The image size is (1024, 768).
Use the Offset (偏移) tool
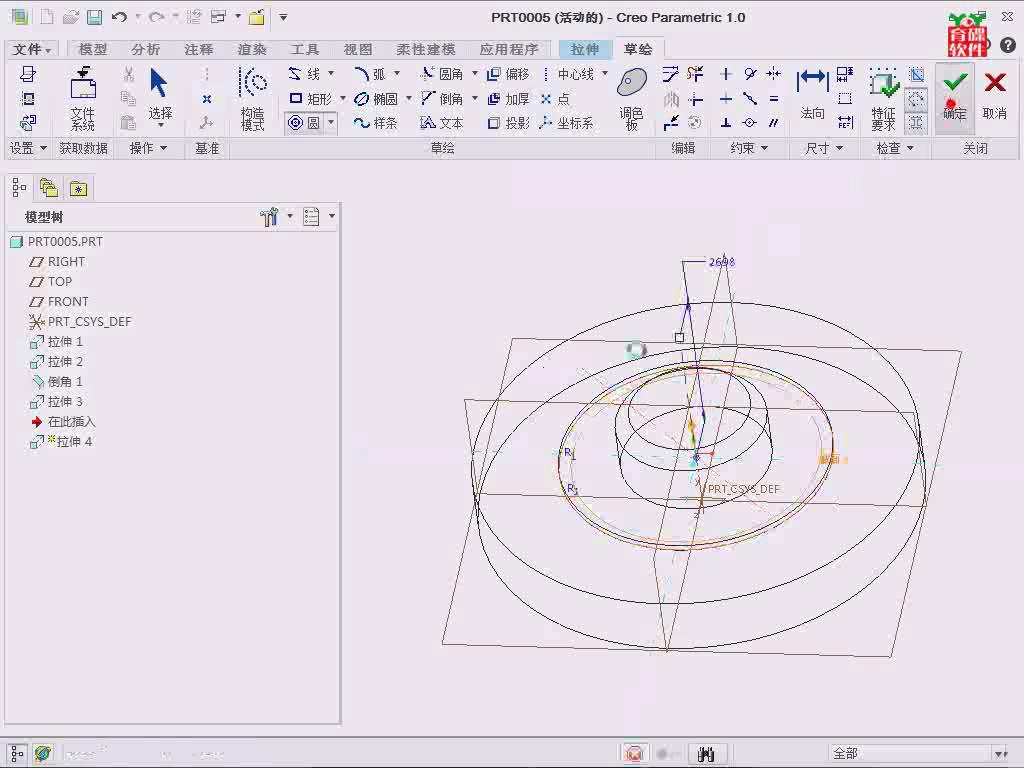[x=508, y=74]
